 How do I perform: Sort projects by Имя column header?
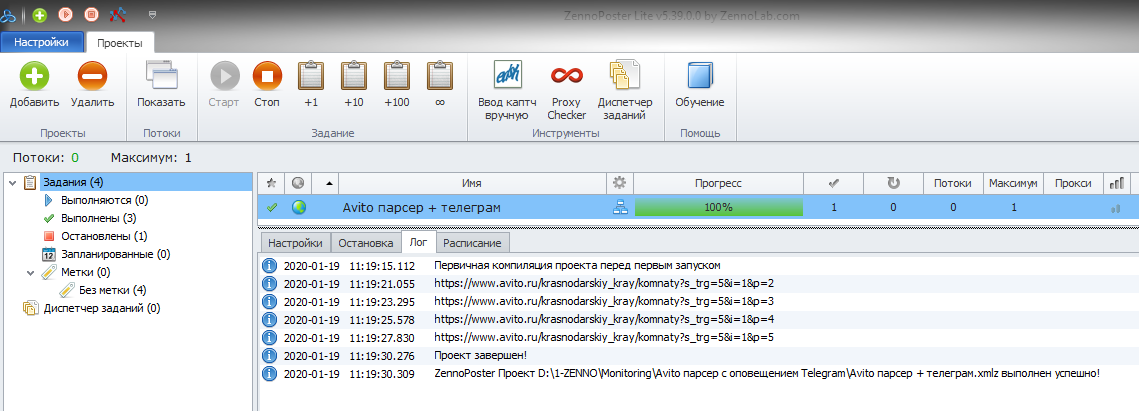(471, 184)
